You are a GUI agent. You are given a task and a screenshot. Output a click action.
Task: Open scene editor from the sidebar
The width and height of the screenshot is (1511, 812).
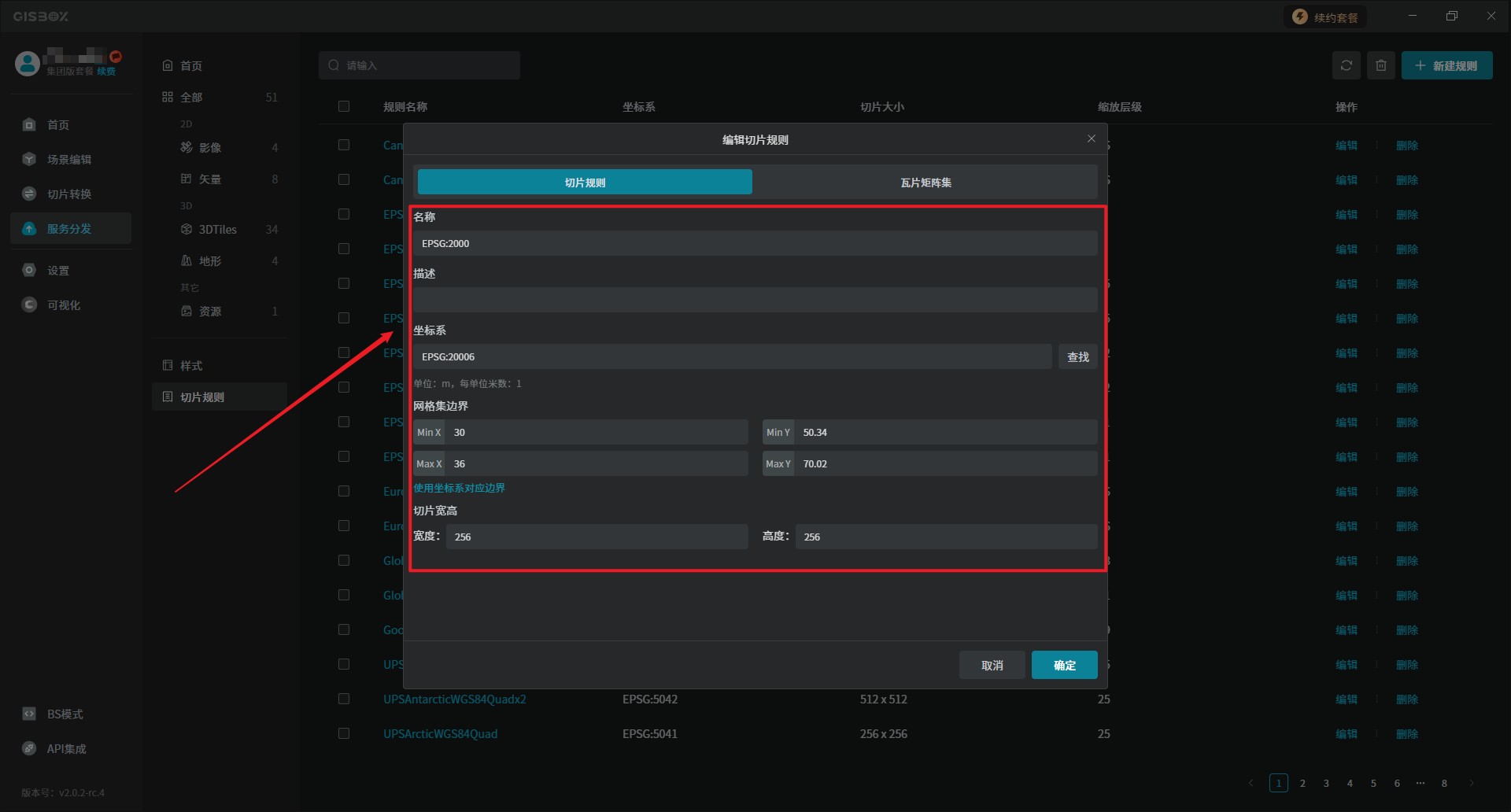click(x=68, y=160)
